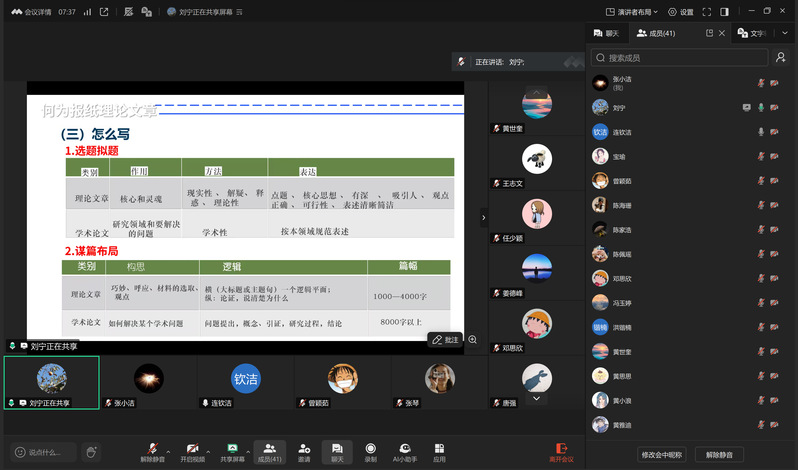
Task: Click the red 离开会议 button
Action: (x=562, y=451)
